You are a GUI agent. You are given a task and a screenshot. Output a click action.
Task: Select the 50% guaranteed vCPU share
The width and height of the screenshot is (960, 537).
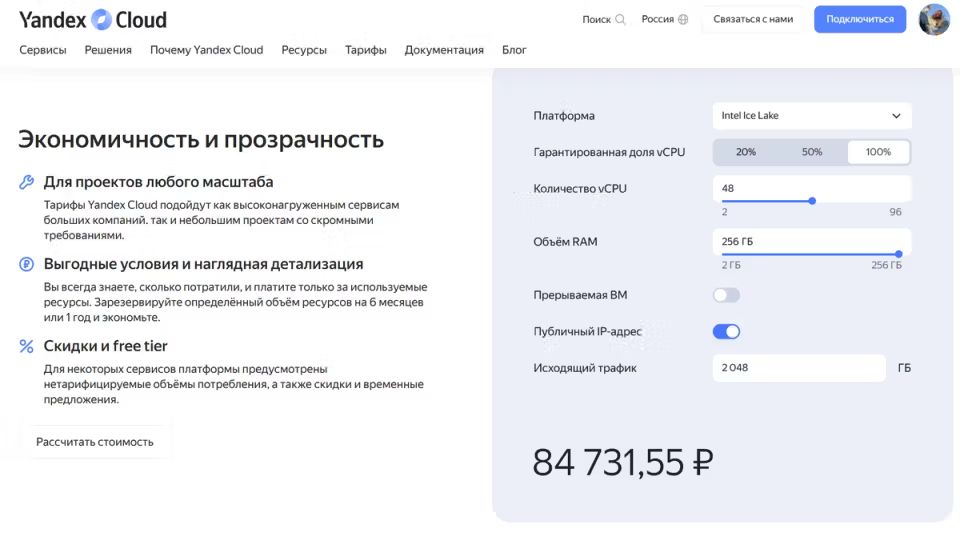812,152
